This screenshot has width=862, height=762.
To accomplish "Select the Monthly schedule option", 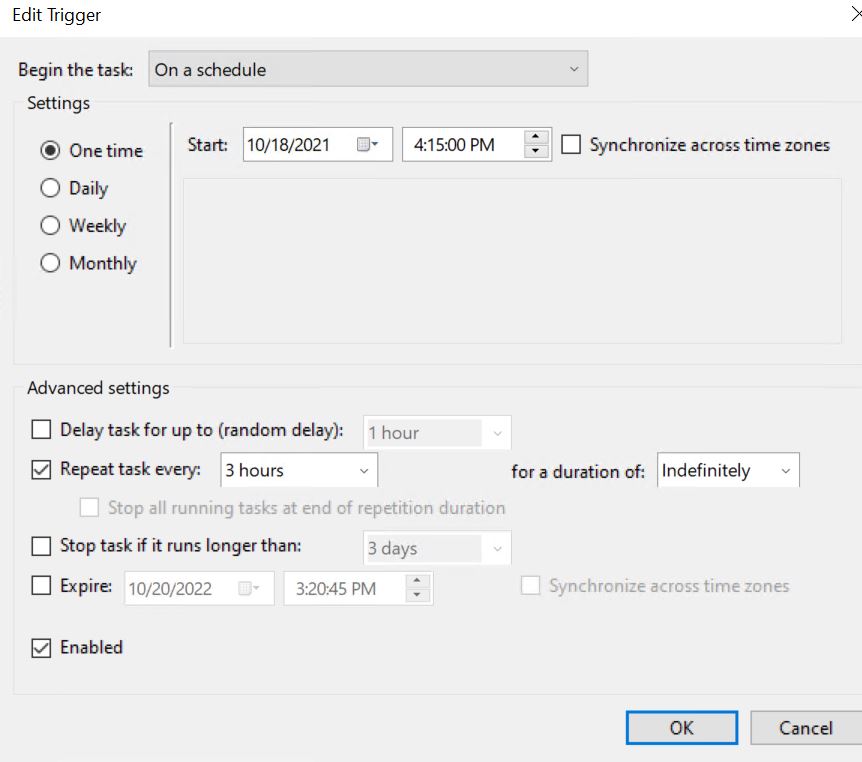I will pos(50,263).
